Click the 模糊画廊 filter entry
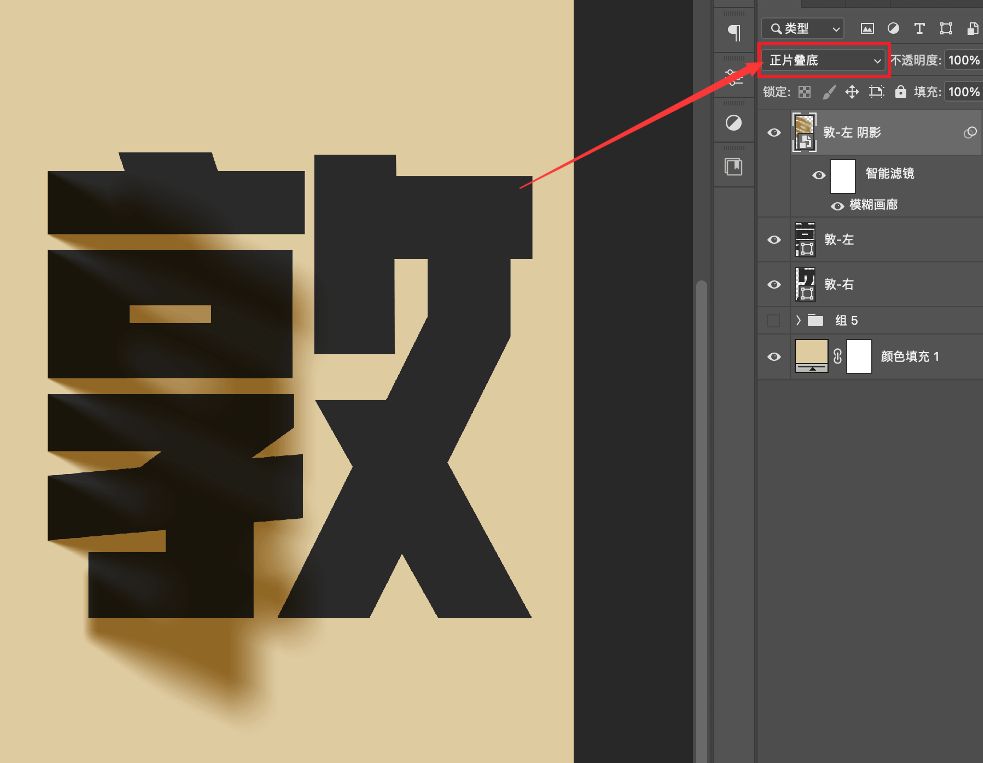The image size is (983, 763). tap(873, 205)
